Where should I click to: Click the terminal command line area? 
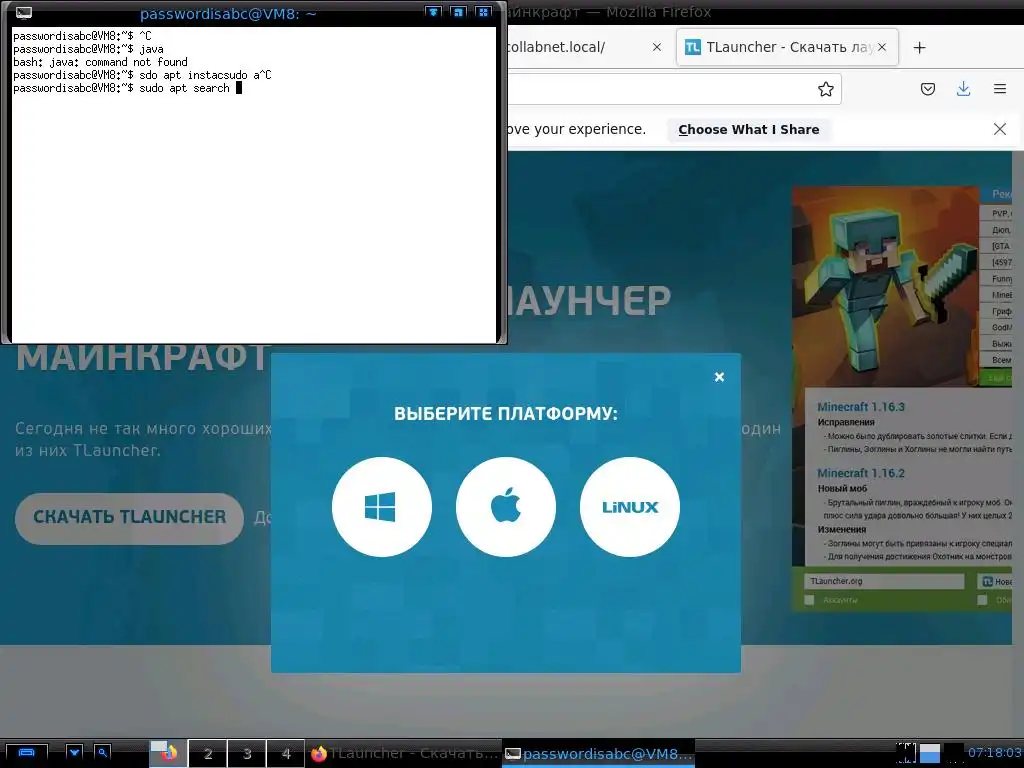click(x=254, y=184)
